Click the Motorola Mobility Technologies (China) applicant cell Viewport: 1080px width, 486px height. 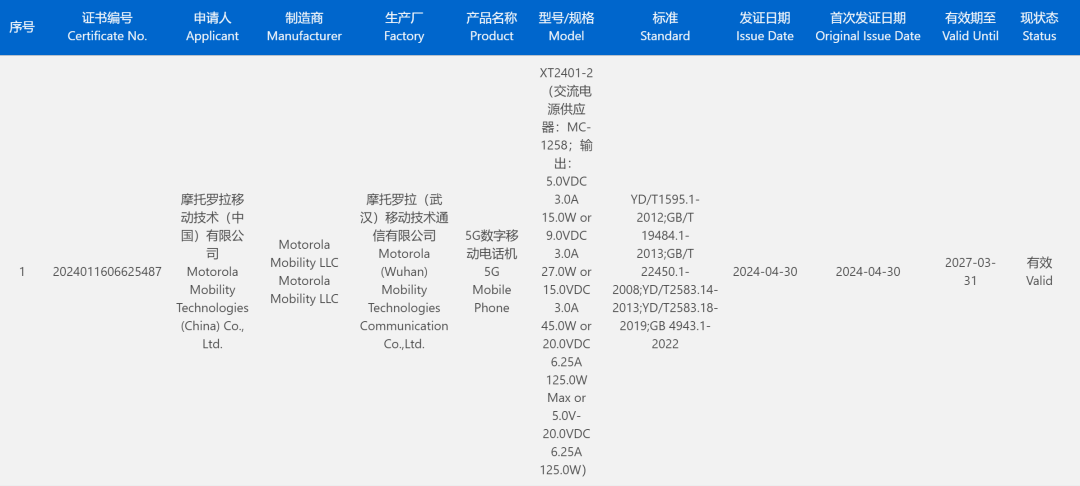click(x=212, y=271)
